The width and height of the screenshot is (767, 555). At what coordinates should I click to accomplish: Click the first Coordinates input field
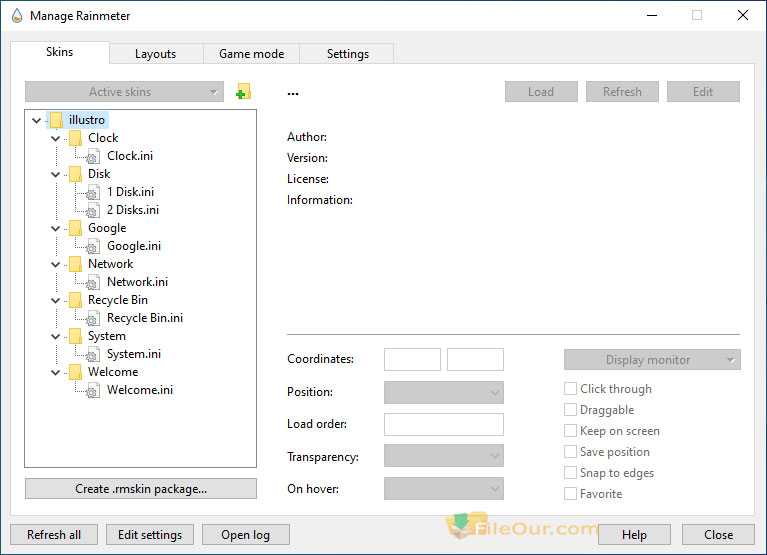[412, 359]
